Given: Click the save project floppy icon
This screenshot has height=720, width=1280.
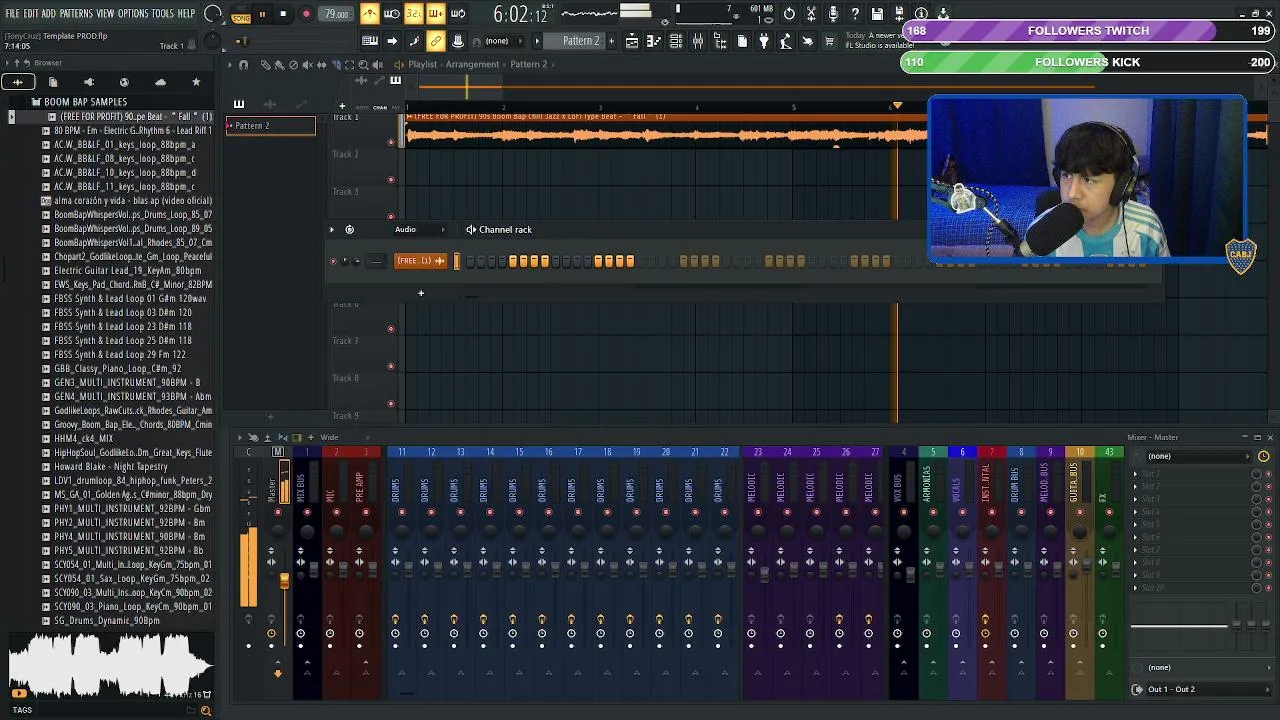Looking at the screenshot, I should 877,14.
